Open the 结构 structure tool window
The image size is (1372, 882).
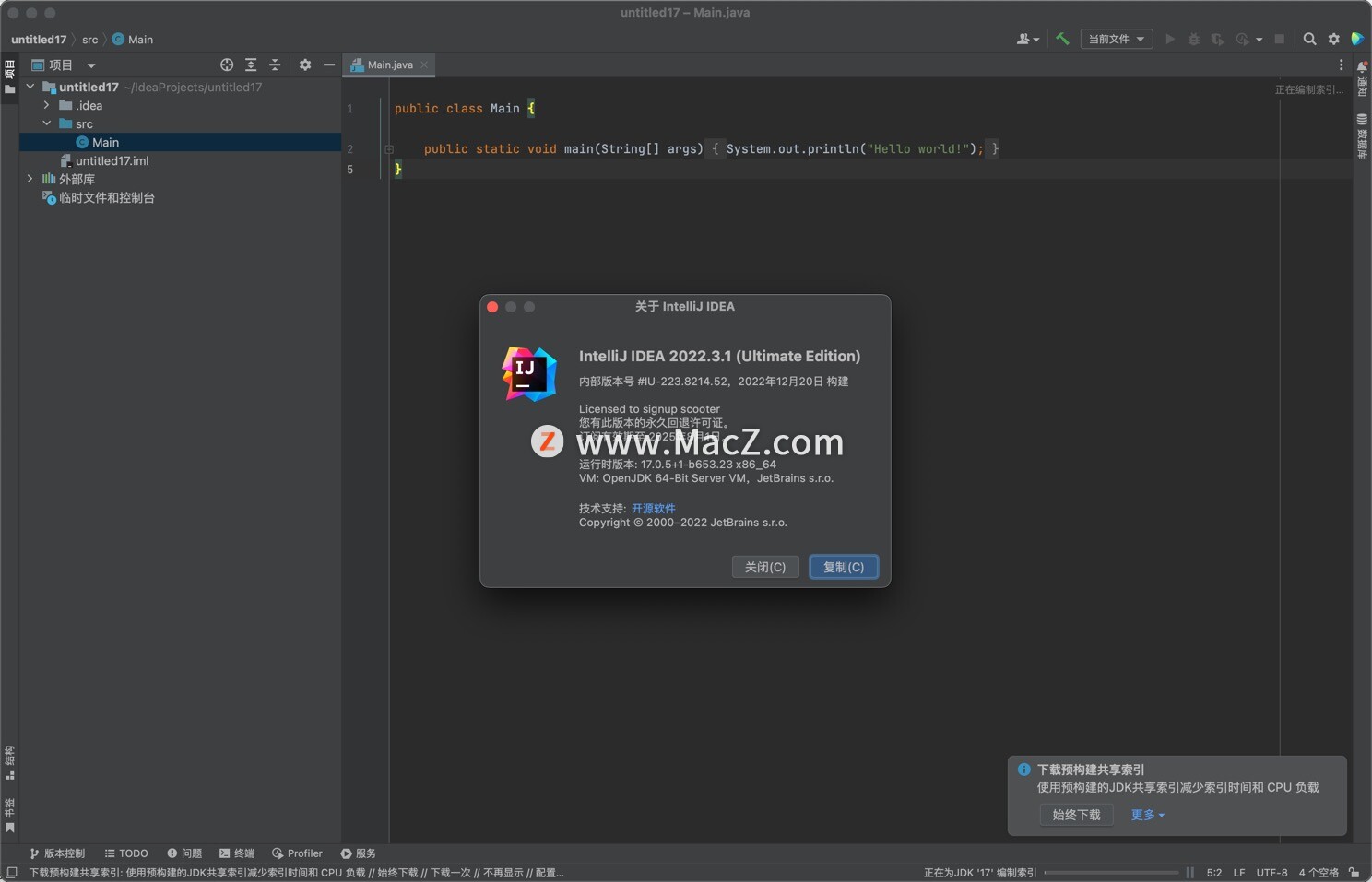click(x=9, y=762)
